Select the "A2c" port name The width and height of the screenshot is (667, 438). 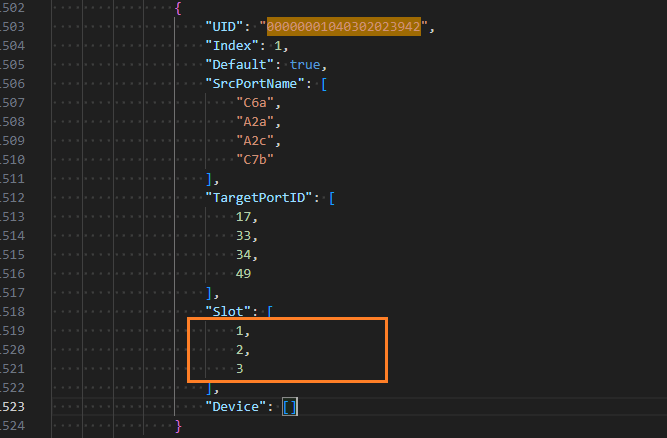(x=255, y=141)
